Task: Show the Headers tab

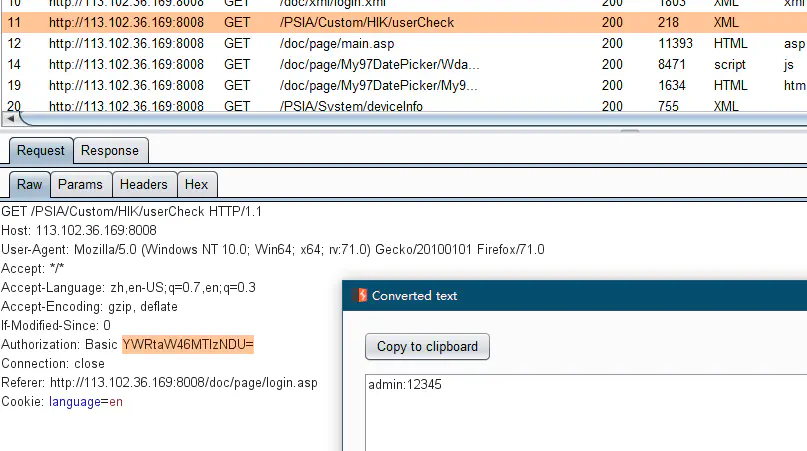Action: (144, 184)
